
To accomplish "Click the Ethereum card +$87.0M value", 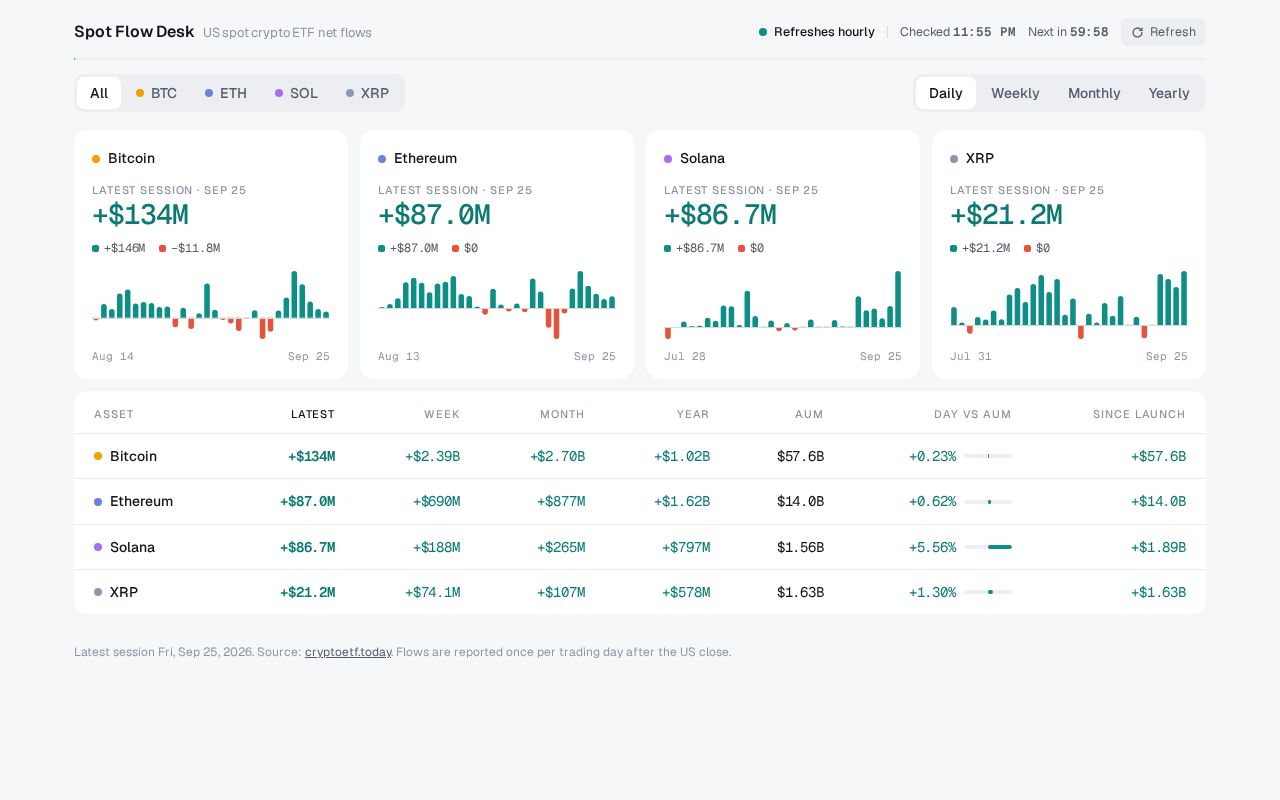I will click(x=434, y=215).
